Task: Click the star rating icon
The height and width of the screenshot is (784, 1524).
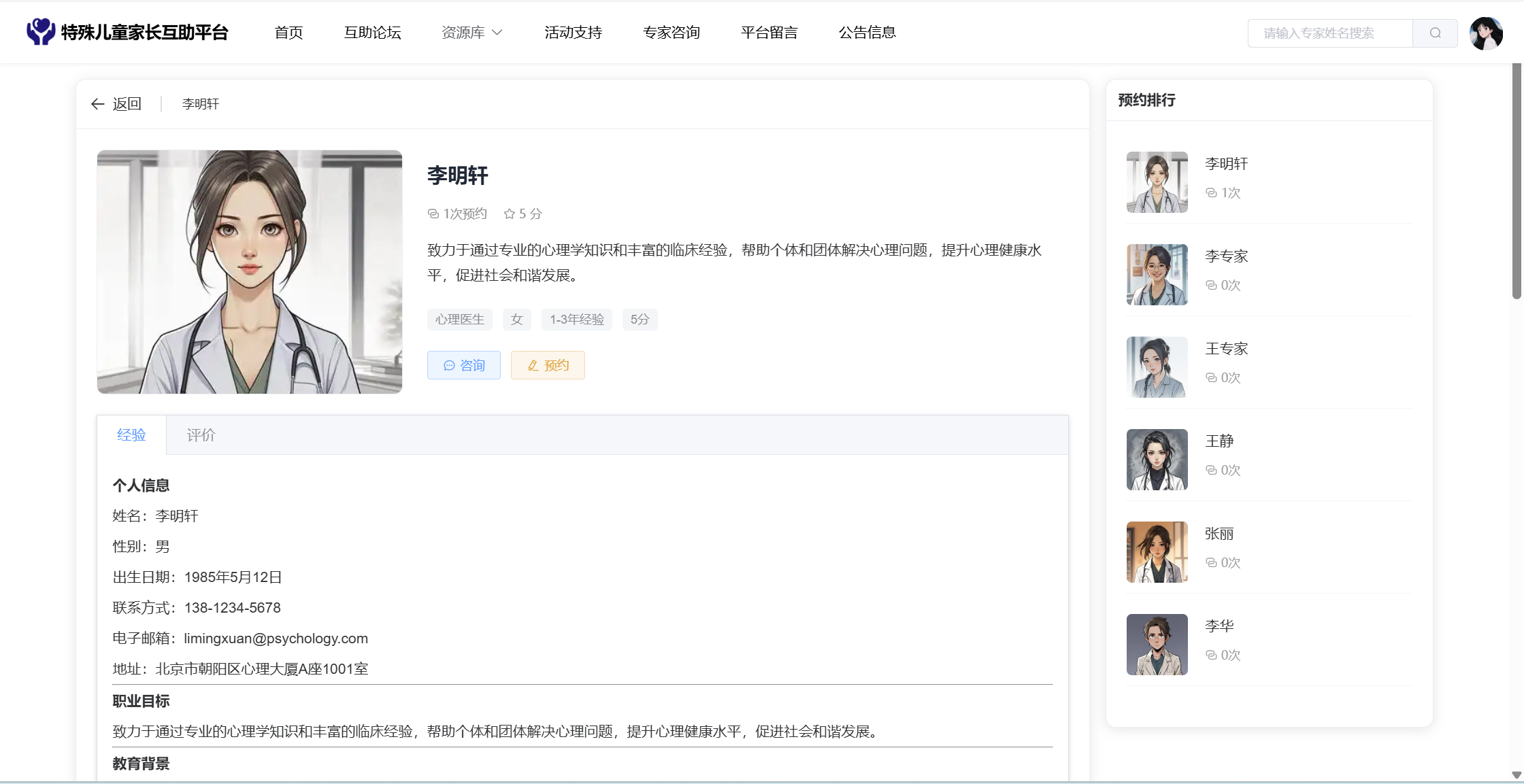Action: [509, 214]
